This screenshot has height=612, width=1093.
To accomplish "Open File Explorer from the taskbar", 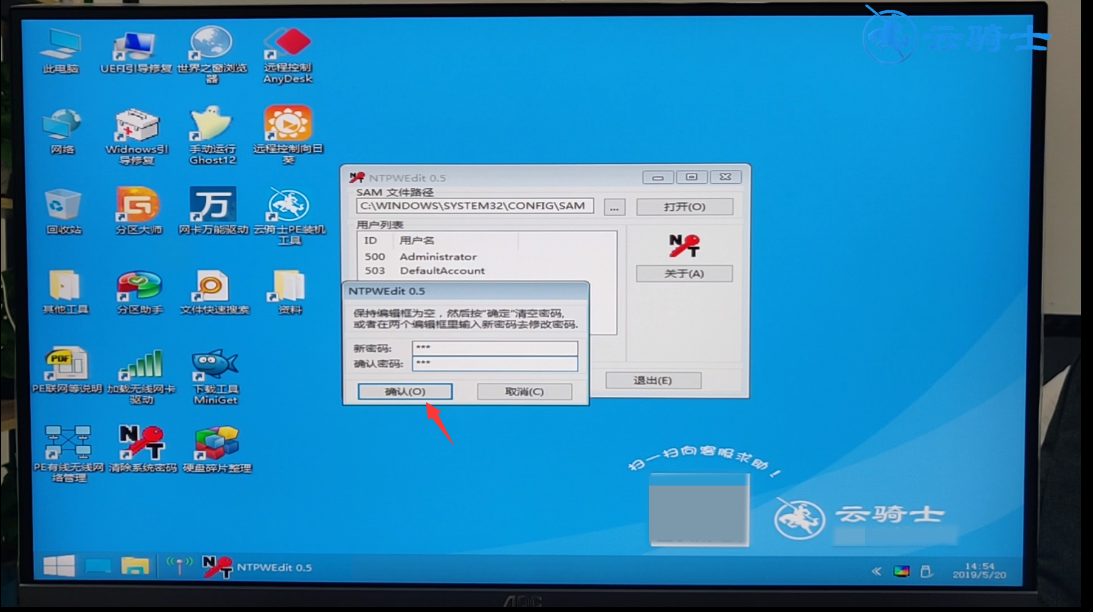I will [135, 567].
